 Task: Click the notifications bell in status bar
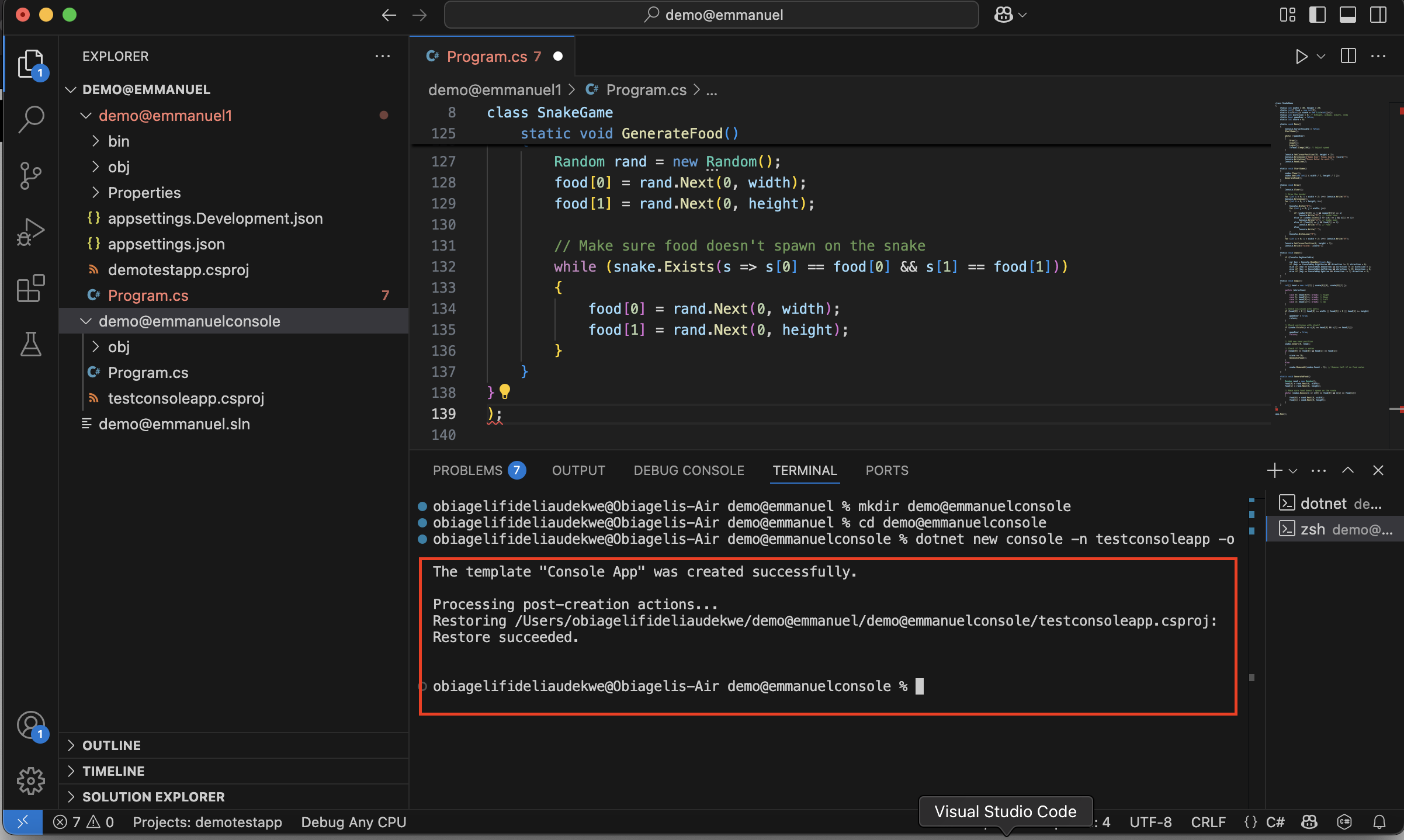click(x=1379, y=822)
